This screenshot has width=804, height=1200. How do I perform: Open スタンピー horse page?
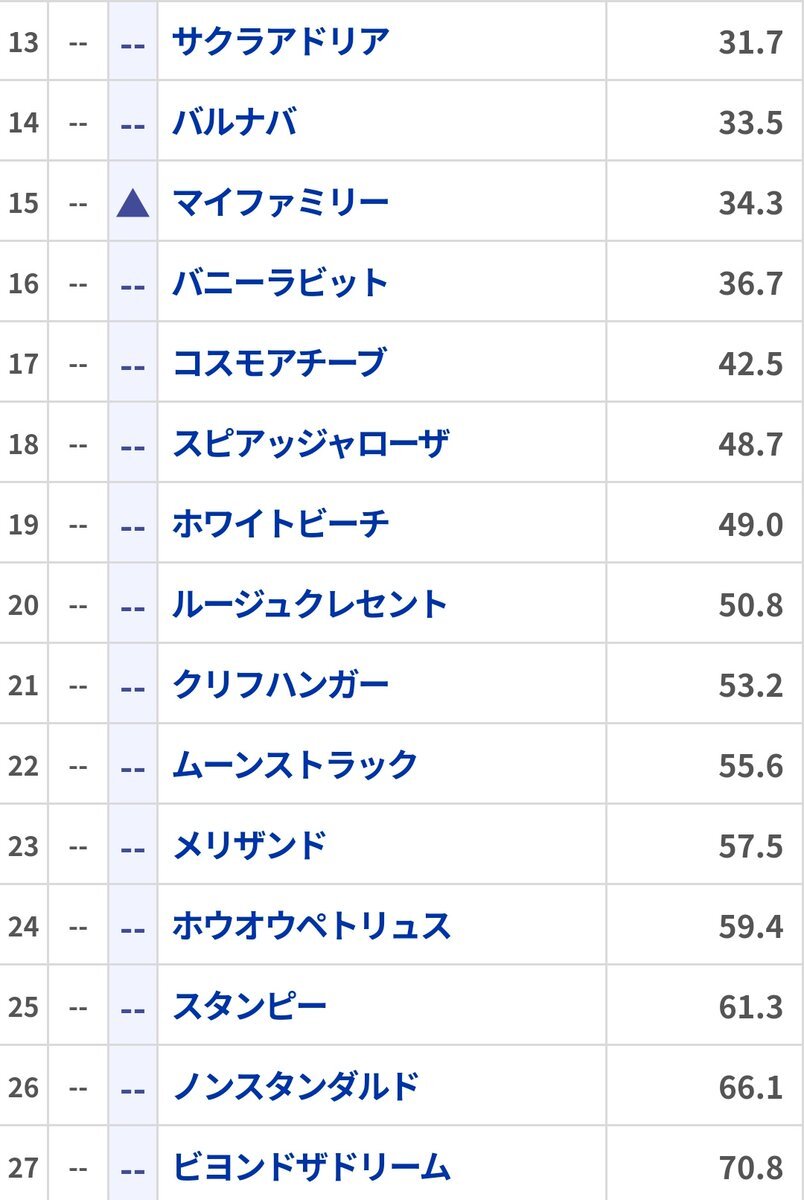(x=250, y=1006)
